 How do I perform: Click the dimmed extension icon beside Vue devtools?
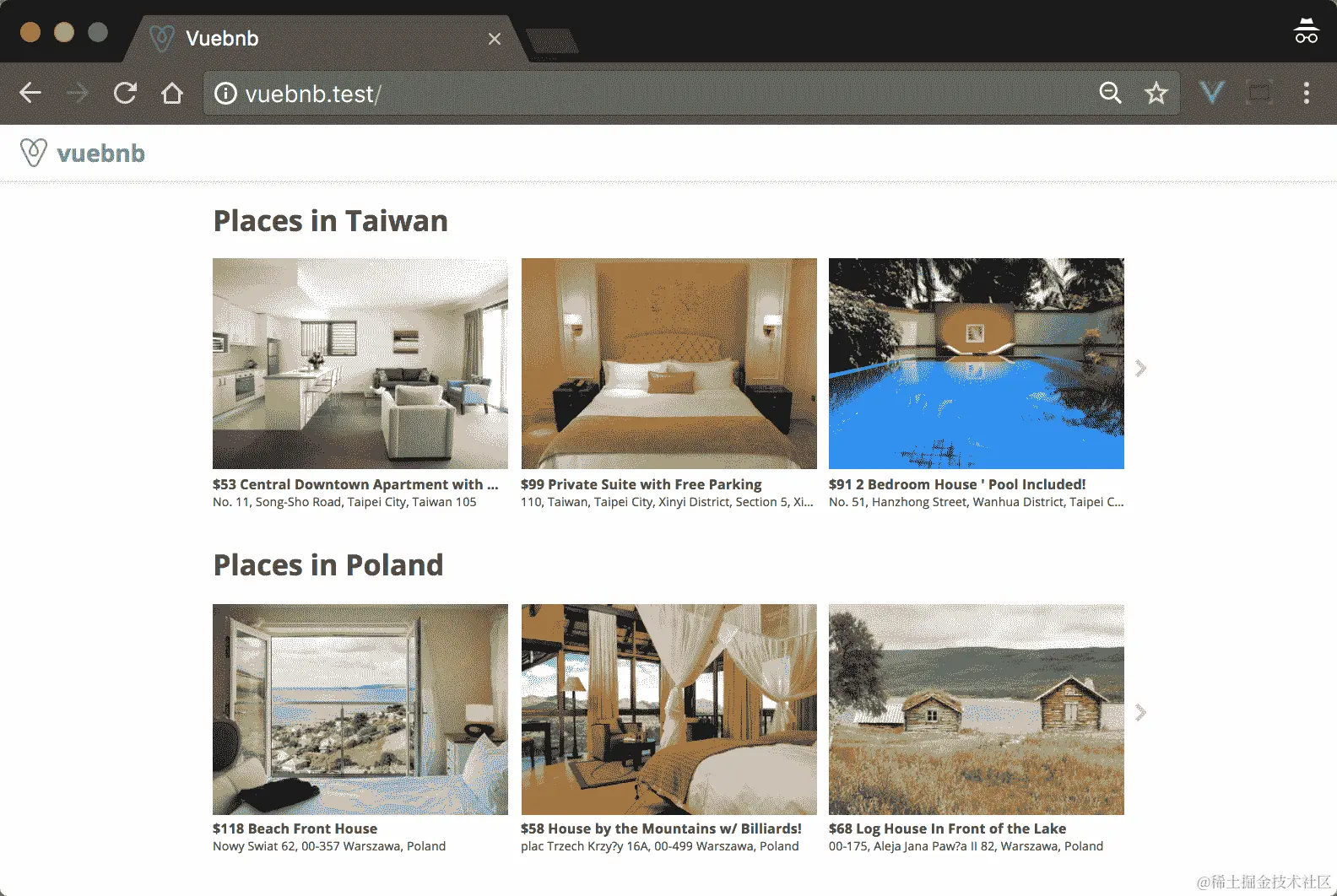pyautogui.click(x=1259, y=92)
